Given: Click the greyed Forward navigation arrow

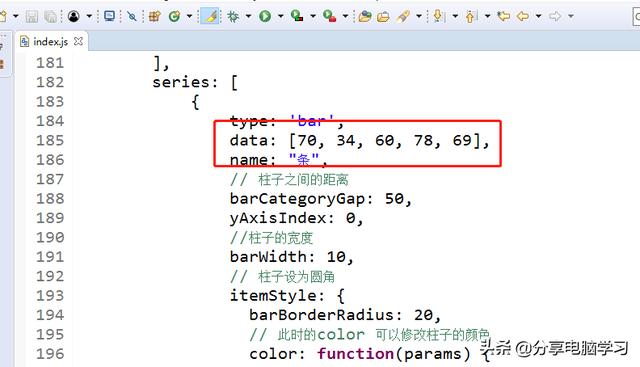Looking at the screenshot, I should [555, 16].
